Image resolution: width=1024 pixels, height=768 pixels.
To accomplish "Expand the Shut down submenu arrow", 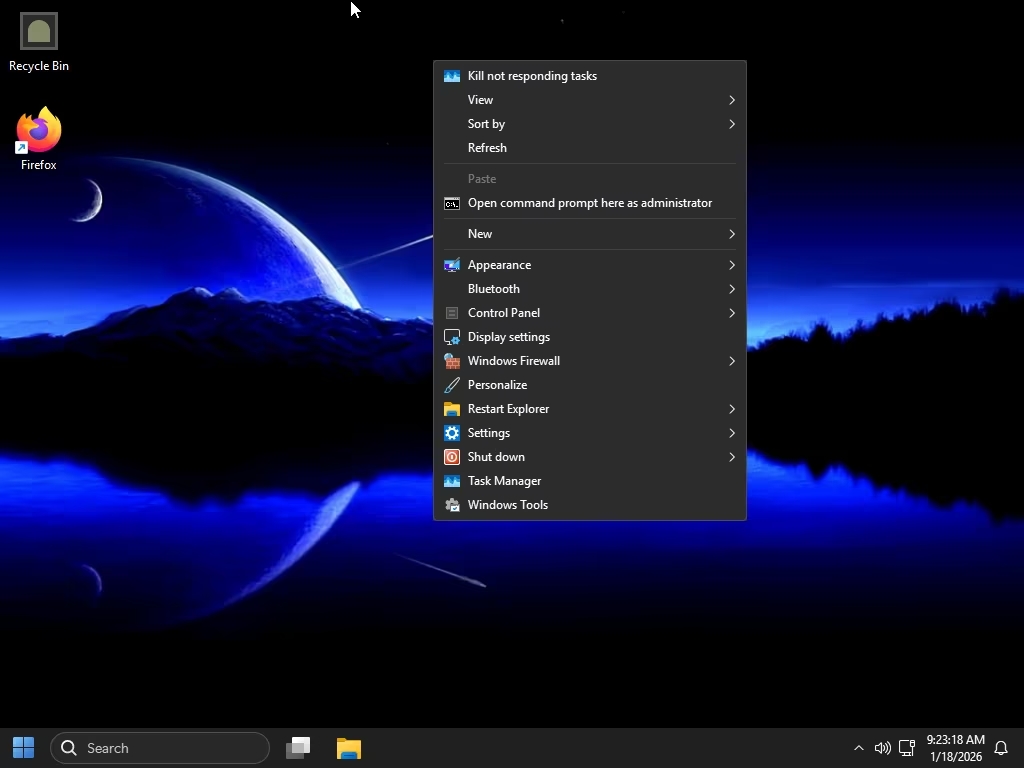I will tap(731, 457).
